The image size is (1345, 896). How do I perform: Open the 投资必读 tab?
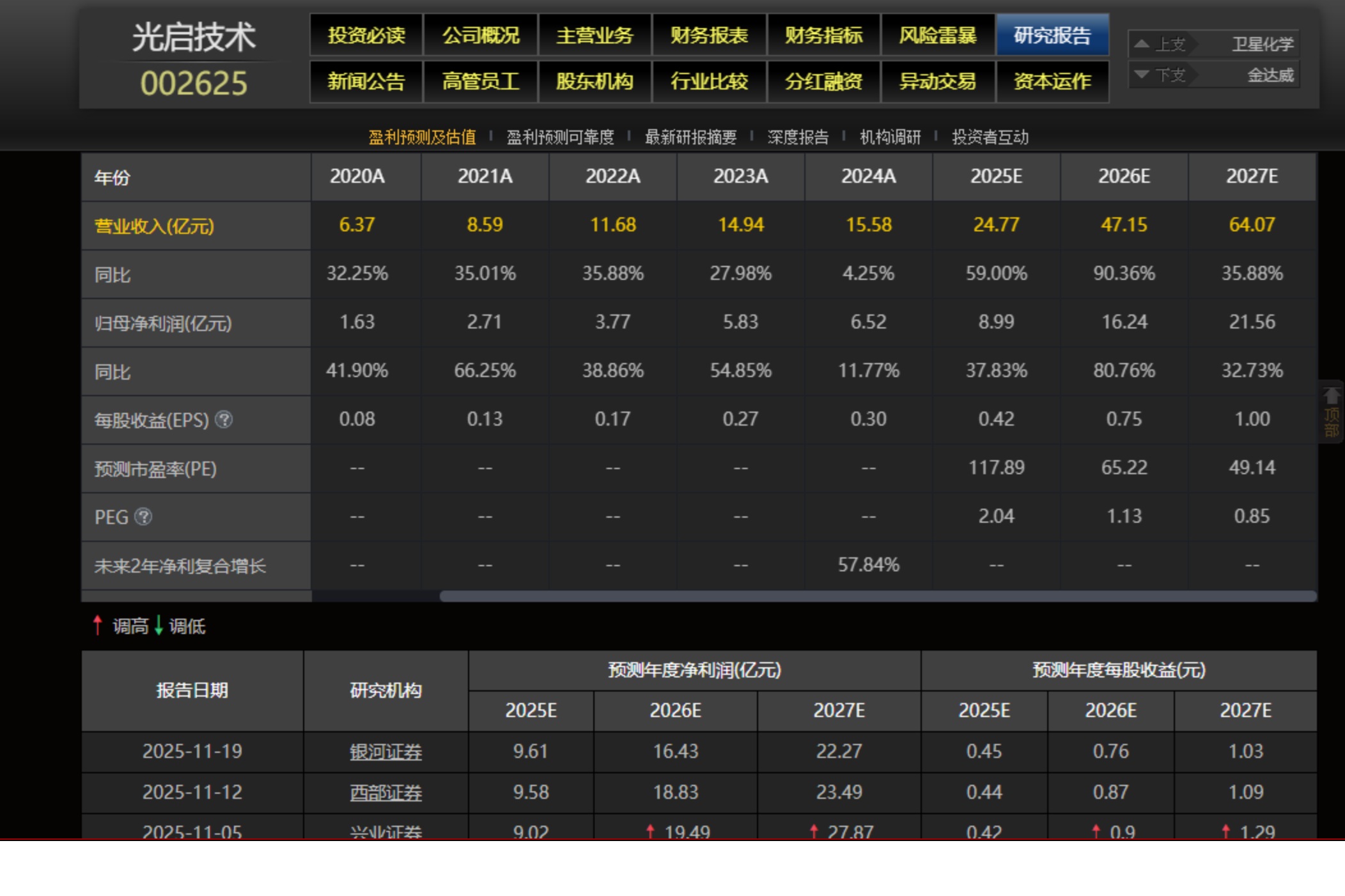pyautogui.click(x=366, y=35)
